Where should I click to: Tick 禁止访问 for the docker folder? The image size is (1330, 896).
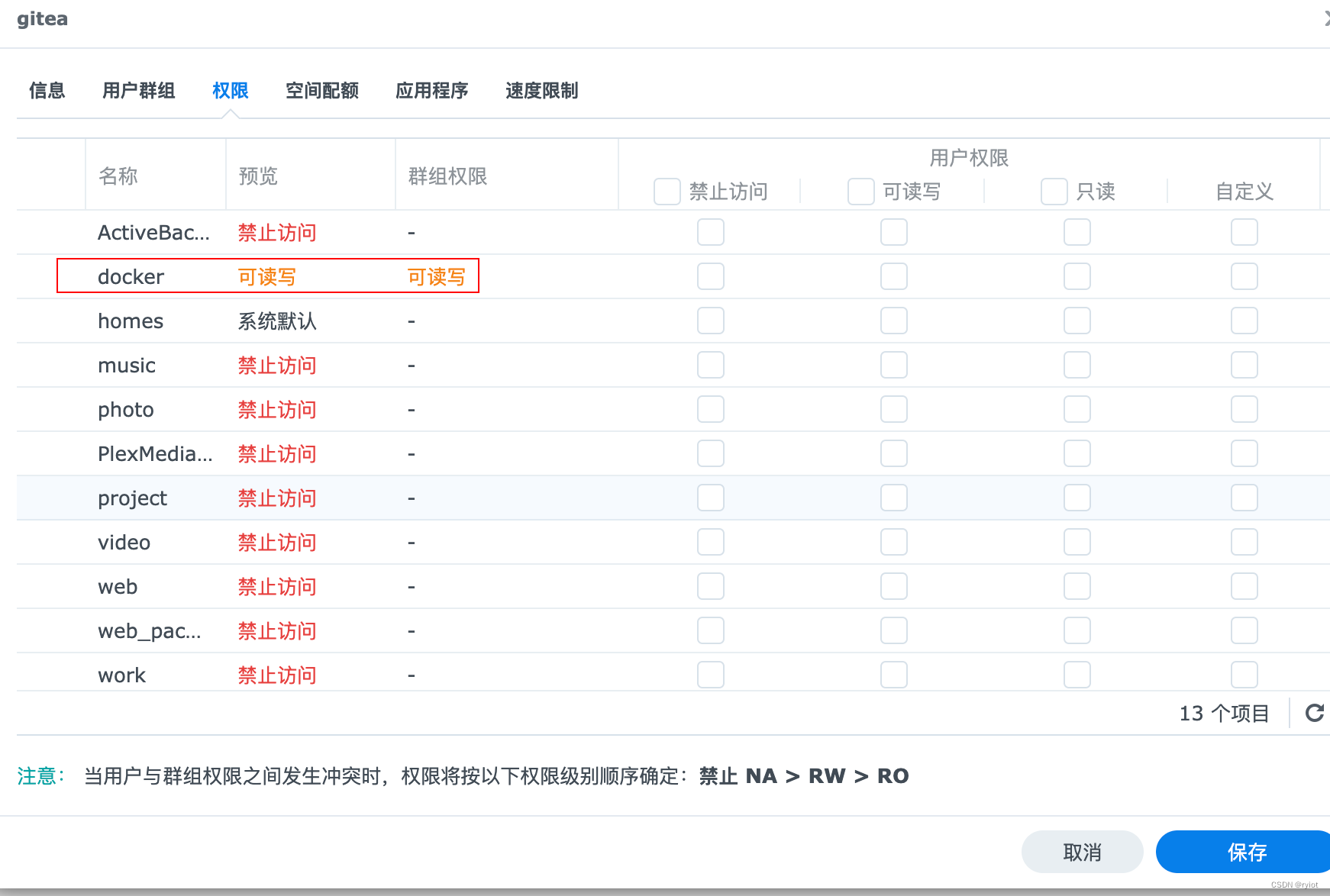coord(711,276)
